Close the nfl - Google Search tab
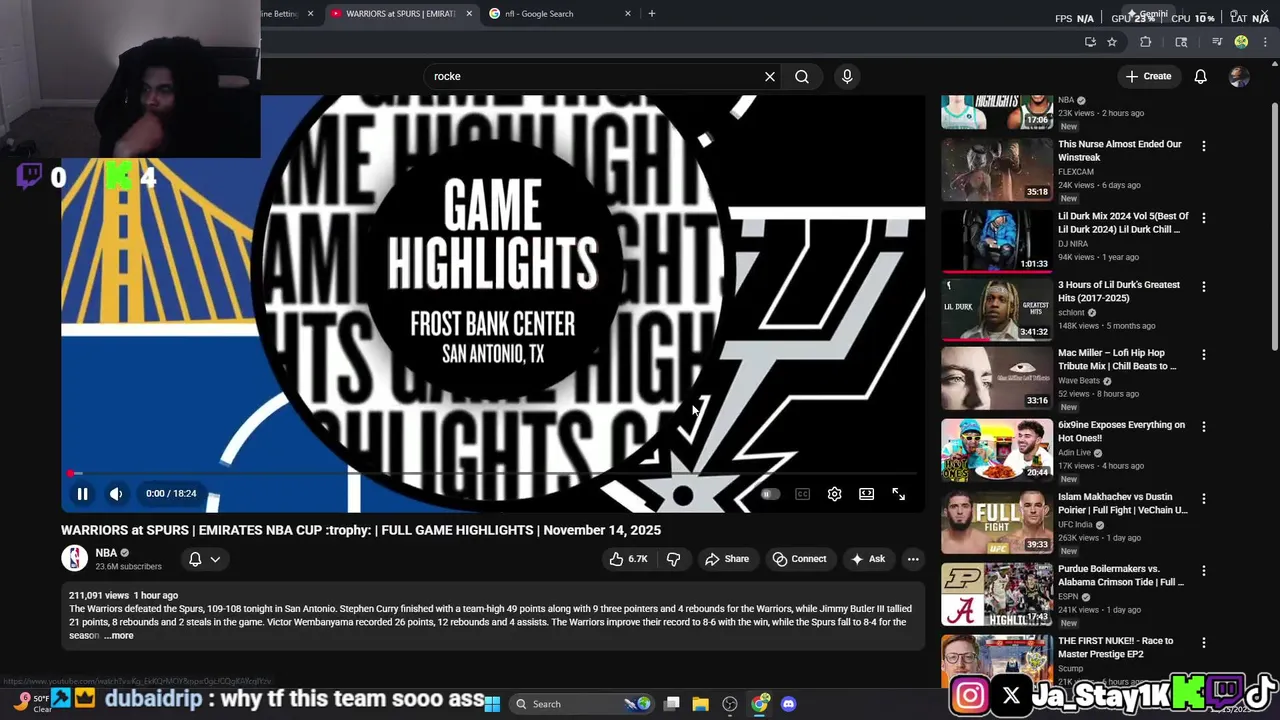Image resolution: width=1280 pixels, height=720 pixels. pyautogui.click(x=628, y=14)
